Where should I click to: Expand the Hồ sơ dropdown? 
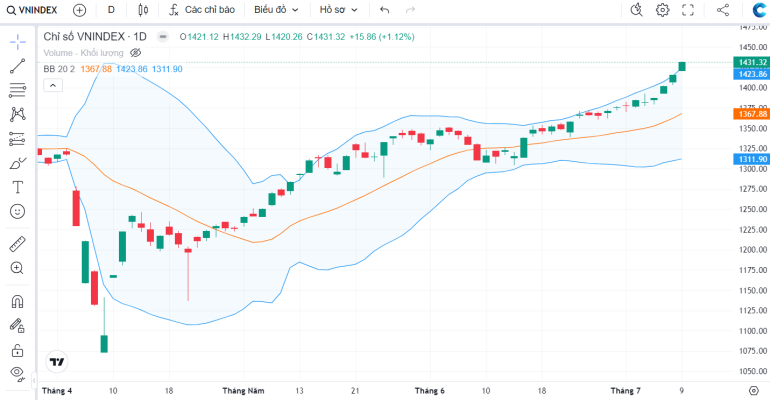[x=338, y=10]
